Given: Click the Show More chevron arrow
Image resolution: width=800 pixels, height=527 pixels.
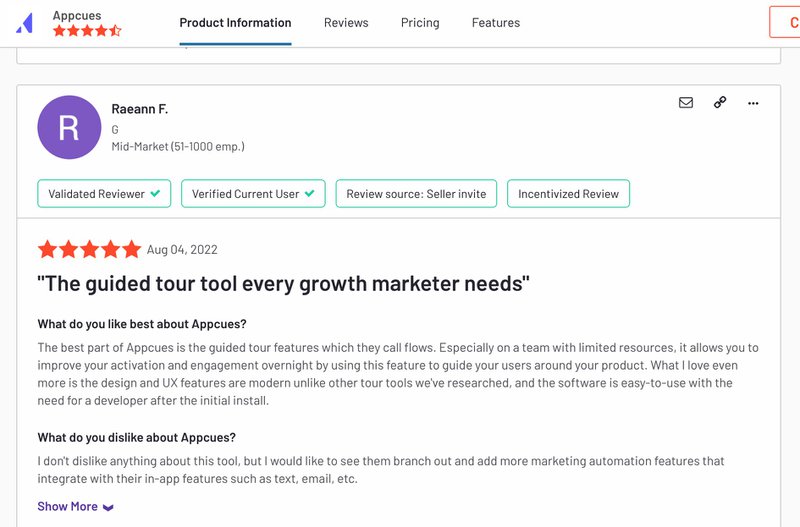Looking at the screenshot, I should (x=108, y=507).
